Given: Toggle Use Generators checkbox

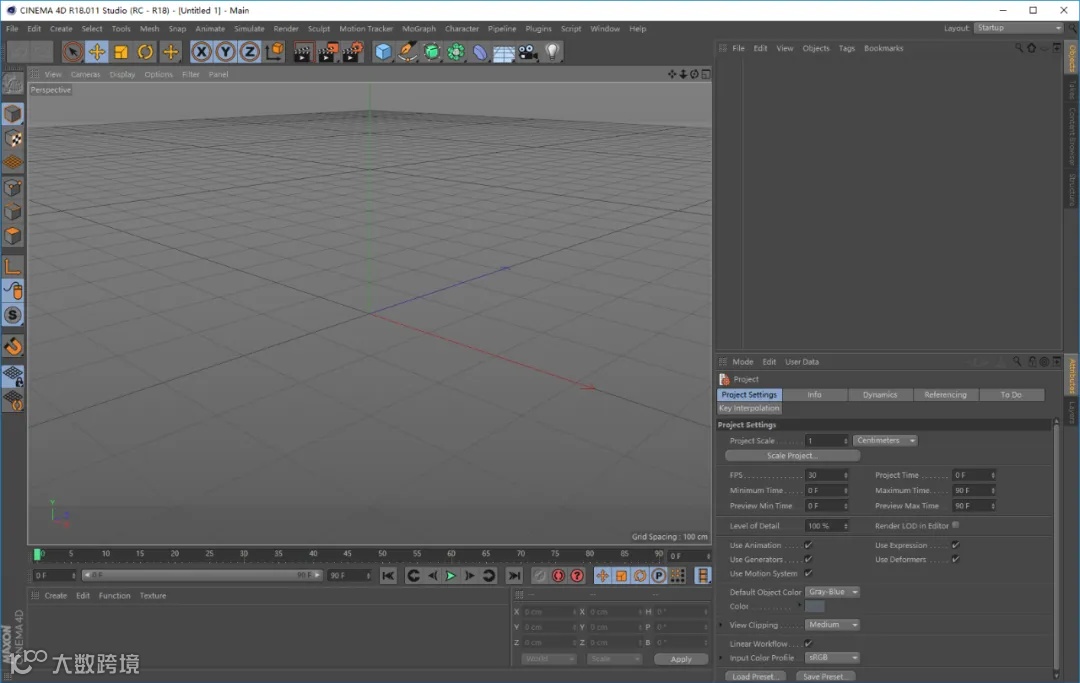Looking at the screenshot, I should [x=809, y=559].
